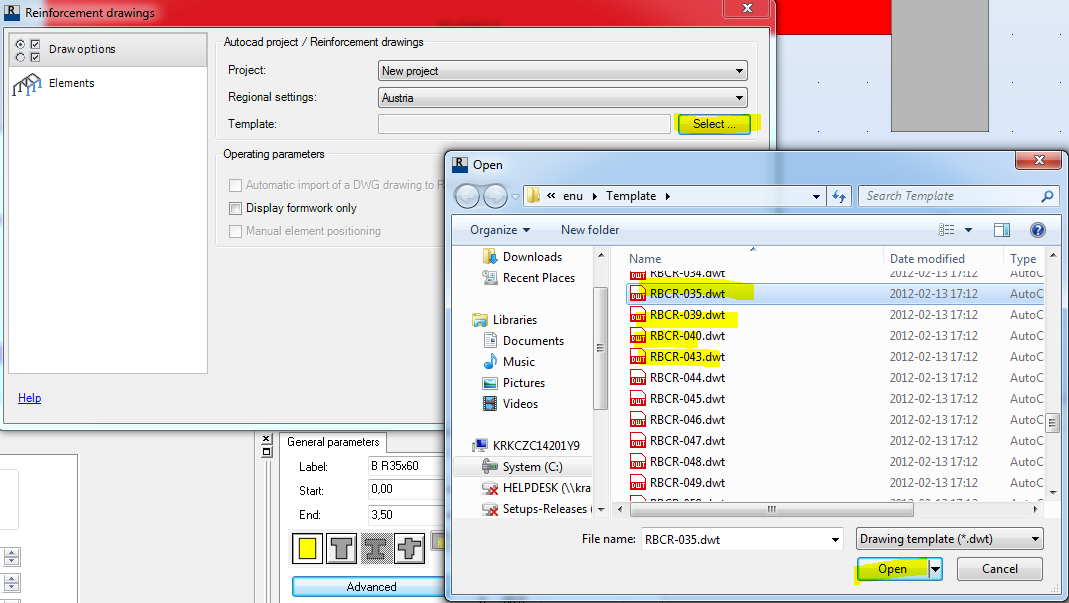Select the I-beam cross-section profile icon
Screen dimensions: 1069x603
[374, 548]
